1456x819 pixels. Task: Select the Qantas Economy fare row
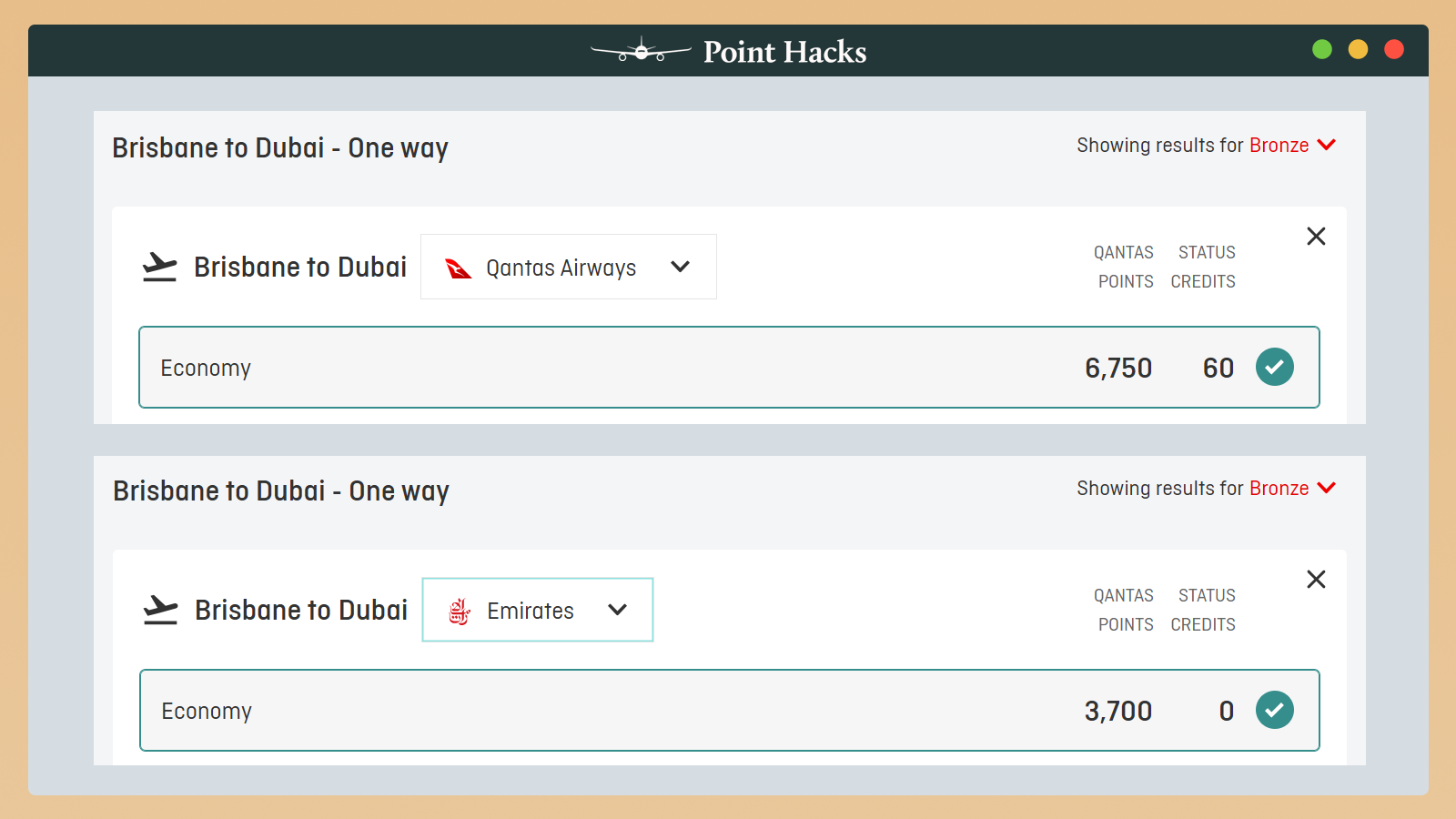pyautogui.click(x=637, y=368)
